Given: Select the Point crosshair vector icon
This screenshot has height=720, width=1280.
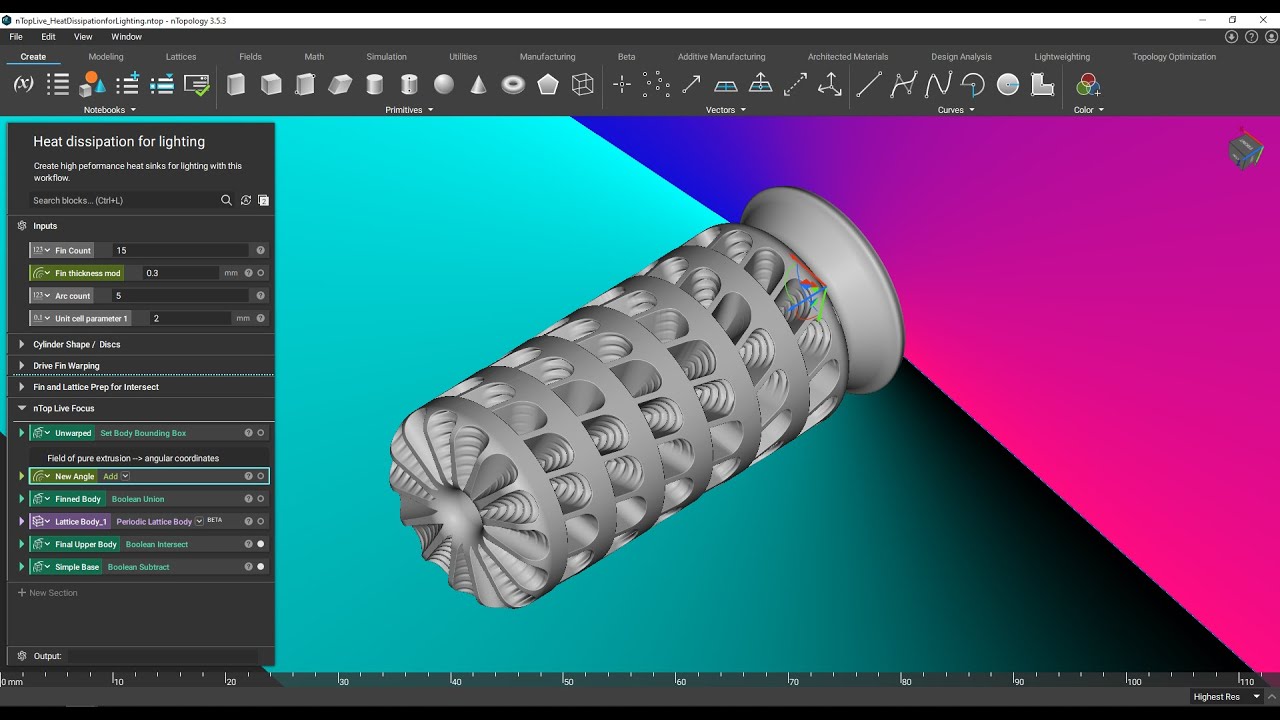Looking at the screenshot, I should click(x=622, y=84).
